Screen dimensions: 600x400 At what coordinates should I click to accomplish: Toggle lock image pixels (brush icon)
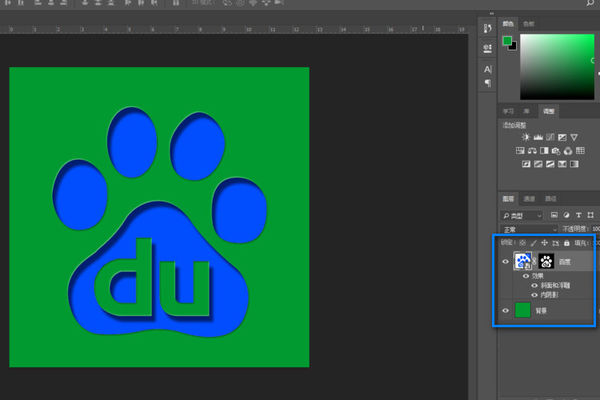534,243
